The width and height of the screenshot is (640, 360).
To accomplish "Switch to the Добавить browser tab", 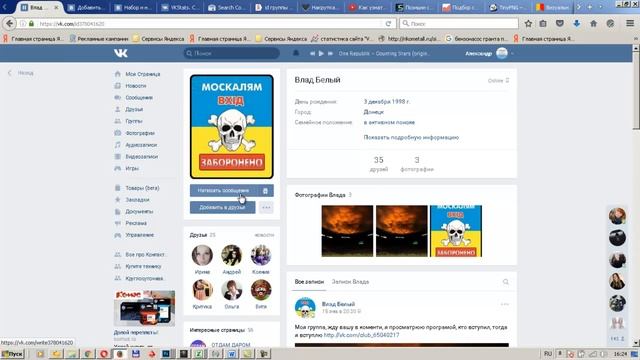I will [x=86, y=7].
